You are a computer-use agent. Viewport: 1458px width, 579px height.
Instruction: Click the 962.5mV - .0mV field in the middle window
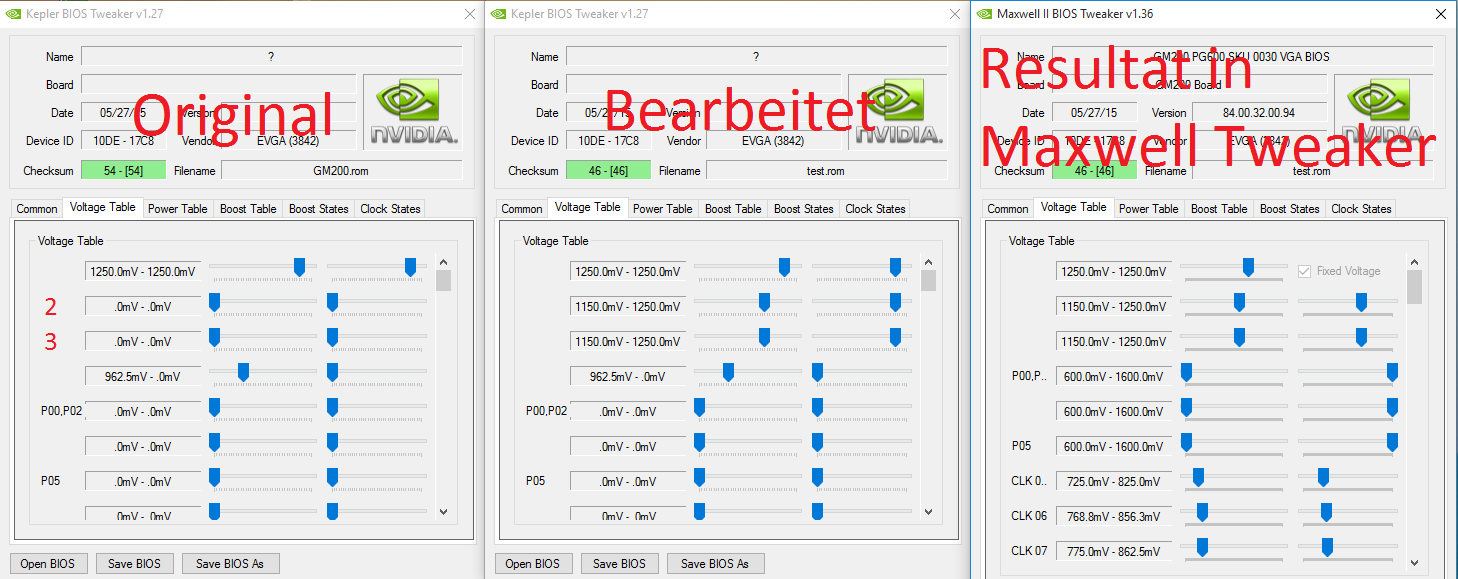628,376
